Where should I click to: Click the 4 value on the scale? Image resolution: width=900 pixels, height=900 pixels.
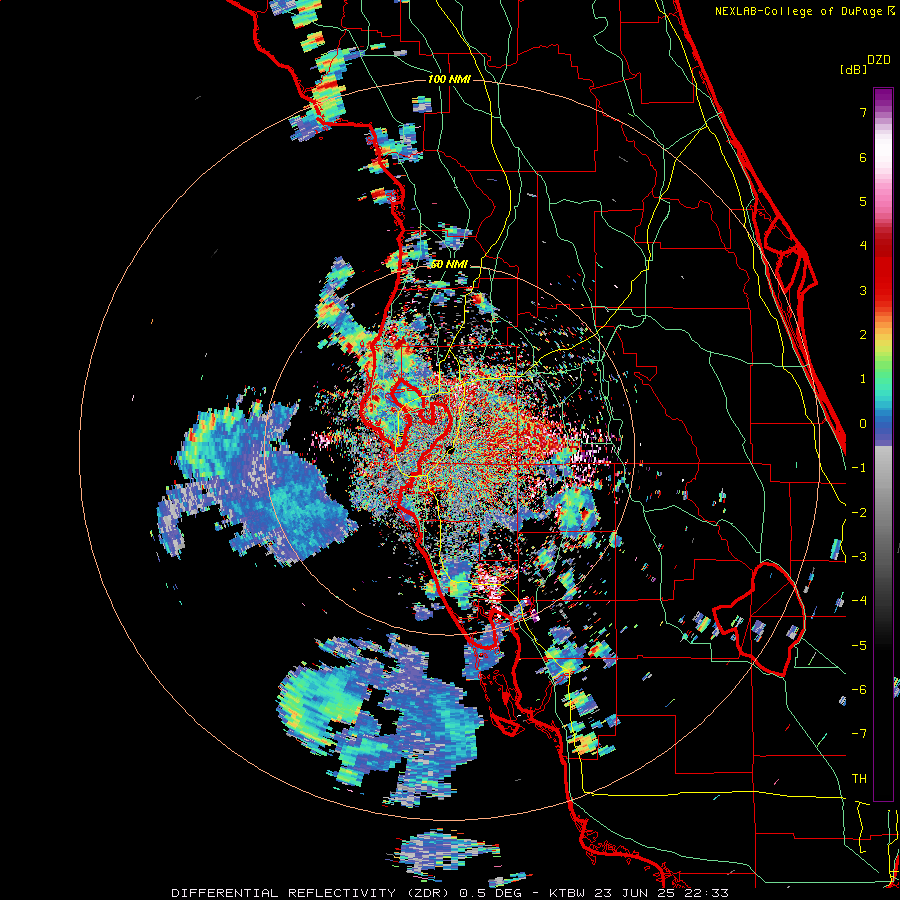coord(863,246)
